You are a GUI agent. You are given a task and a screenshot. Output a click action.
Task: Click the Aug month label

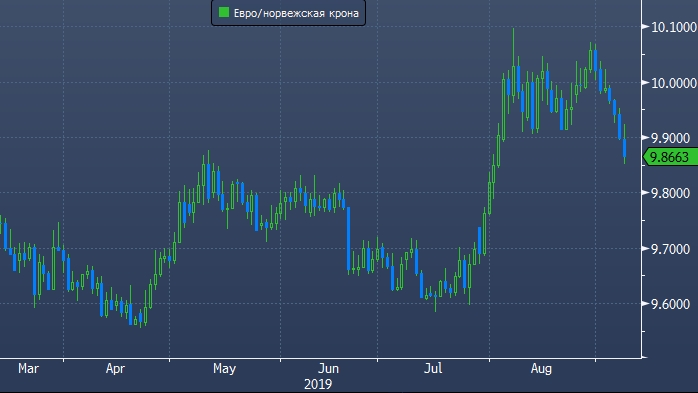[541, 369]
